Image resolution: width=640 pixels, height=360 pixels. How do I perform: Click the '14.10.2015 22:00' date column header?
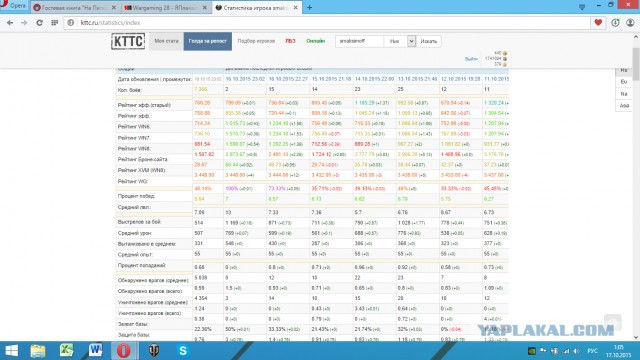tap(374, 79)
